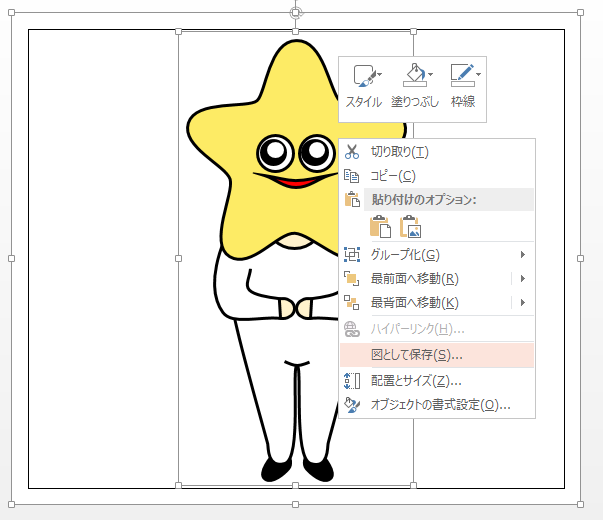Paste as picture option icon
This screenshot has width=603, height=520.
click(410, 226)
